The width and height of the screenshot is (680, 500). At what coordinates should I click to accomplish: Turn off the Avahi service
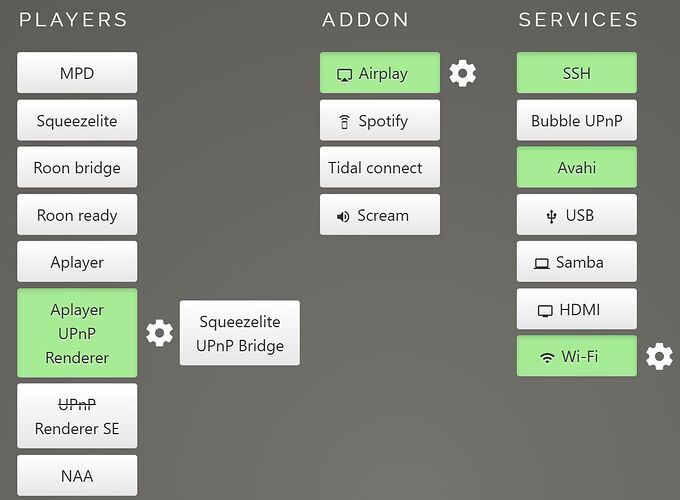[577, 167]
